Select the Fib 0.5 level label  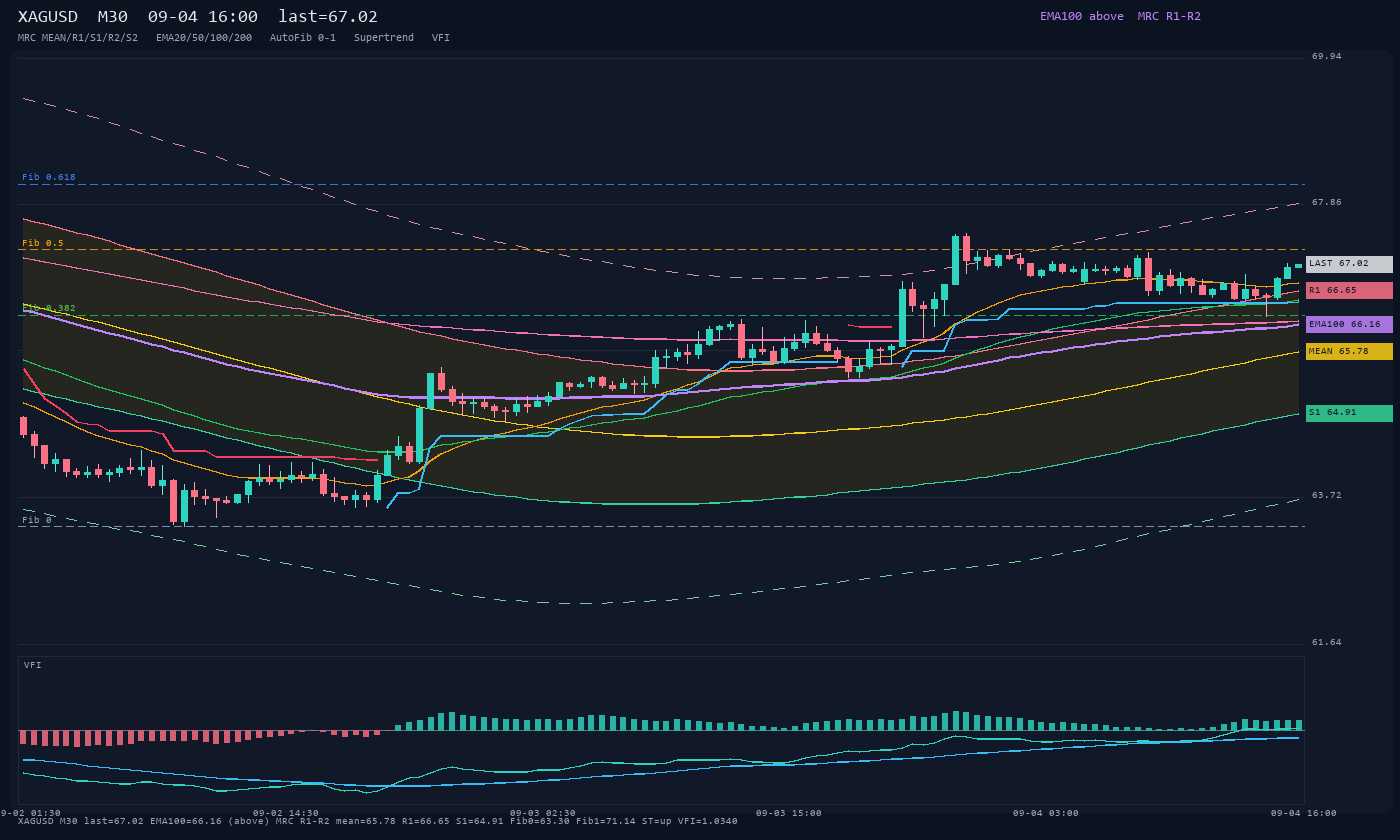point(43,243)
